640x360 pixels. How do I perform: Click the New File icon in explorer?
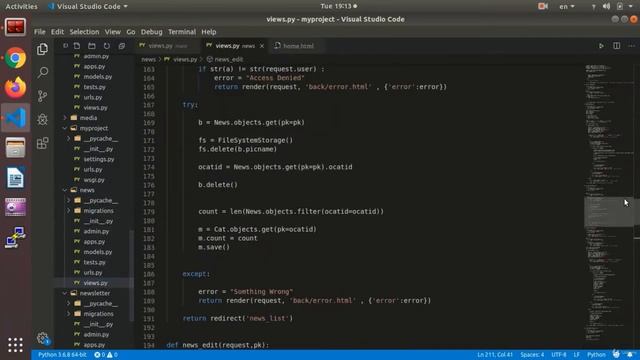point(77,46)
